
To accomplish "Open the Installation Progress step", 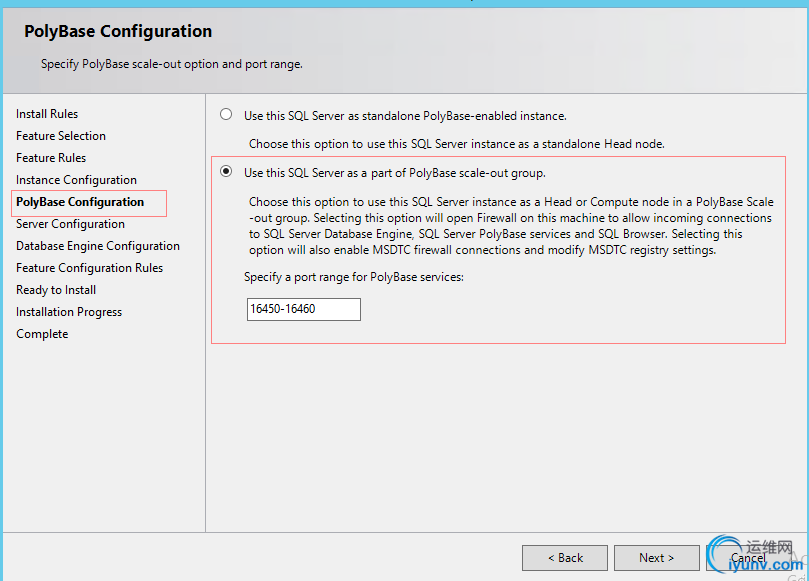I will click(69, 312).
